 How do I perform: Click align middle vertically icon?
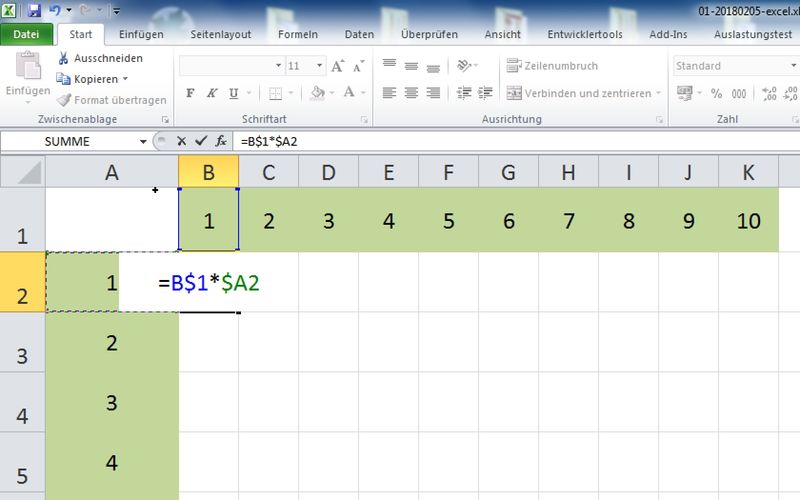(411, 65)
